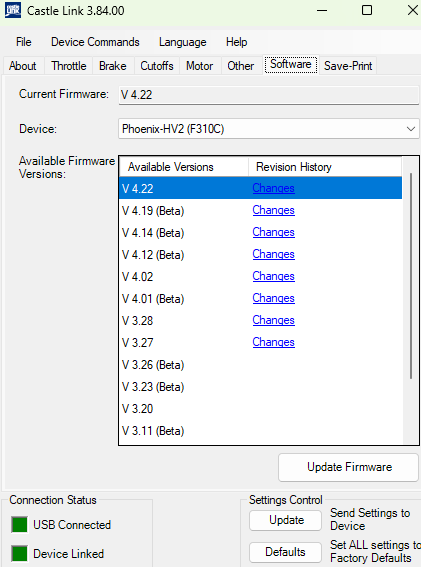Click the Update Firmware button
The height and width of the screenshot is (567, 421).
click(349, 467)
